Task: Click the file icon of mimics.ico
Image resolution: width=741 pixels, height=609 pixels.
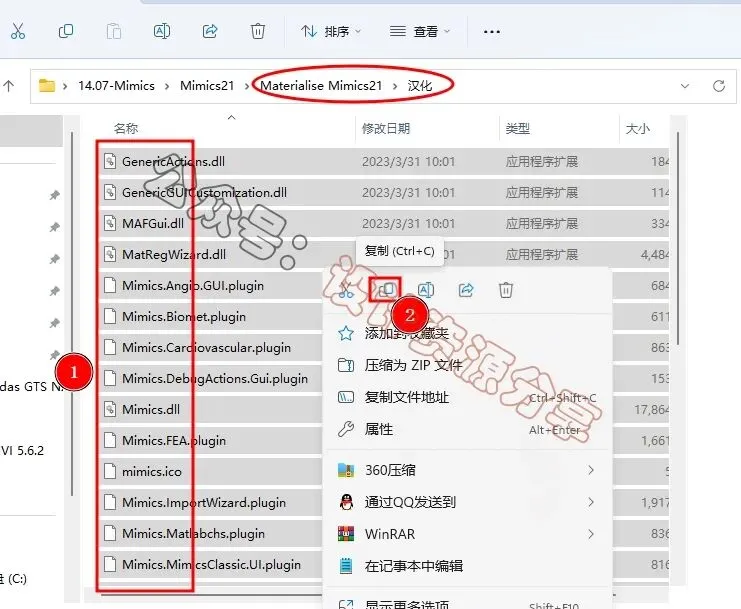Action: click(x=110, y=471)
